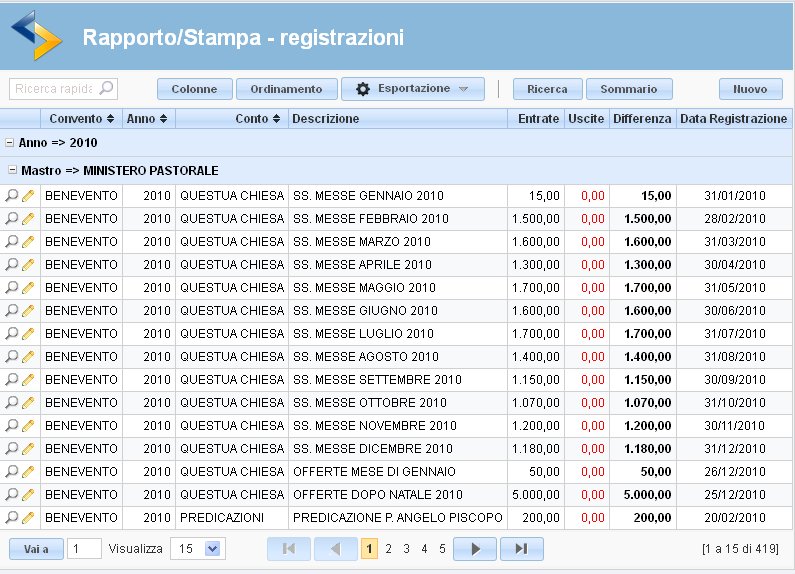
Task: Open the Ordinamento options
Action: (x=286, y=89)
